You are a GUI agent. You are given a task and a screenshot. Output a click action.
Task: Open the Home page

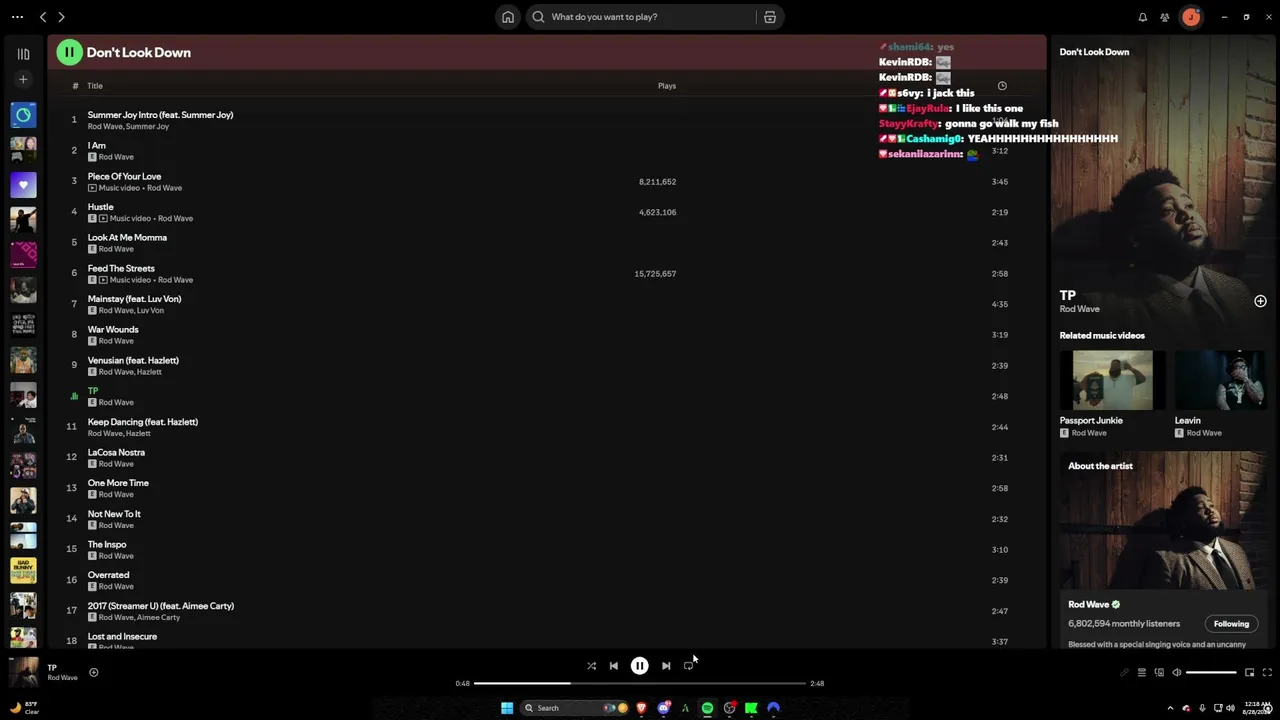508,17
